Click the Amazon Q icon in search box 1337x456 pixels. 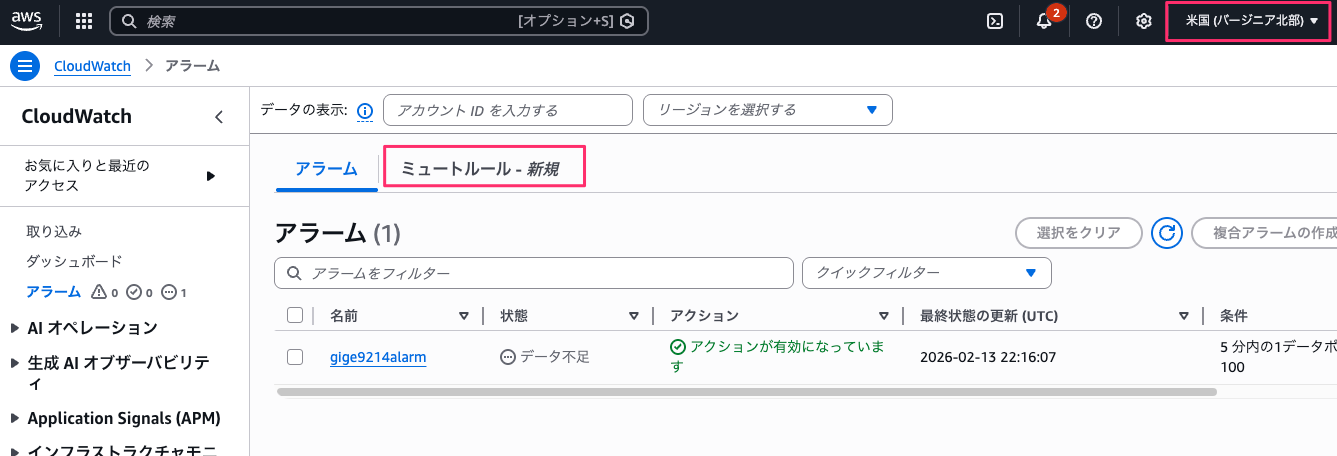627,21
